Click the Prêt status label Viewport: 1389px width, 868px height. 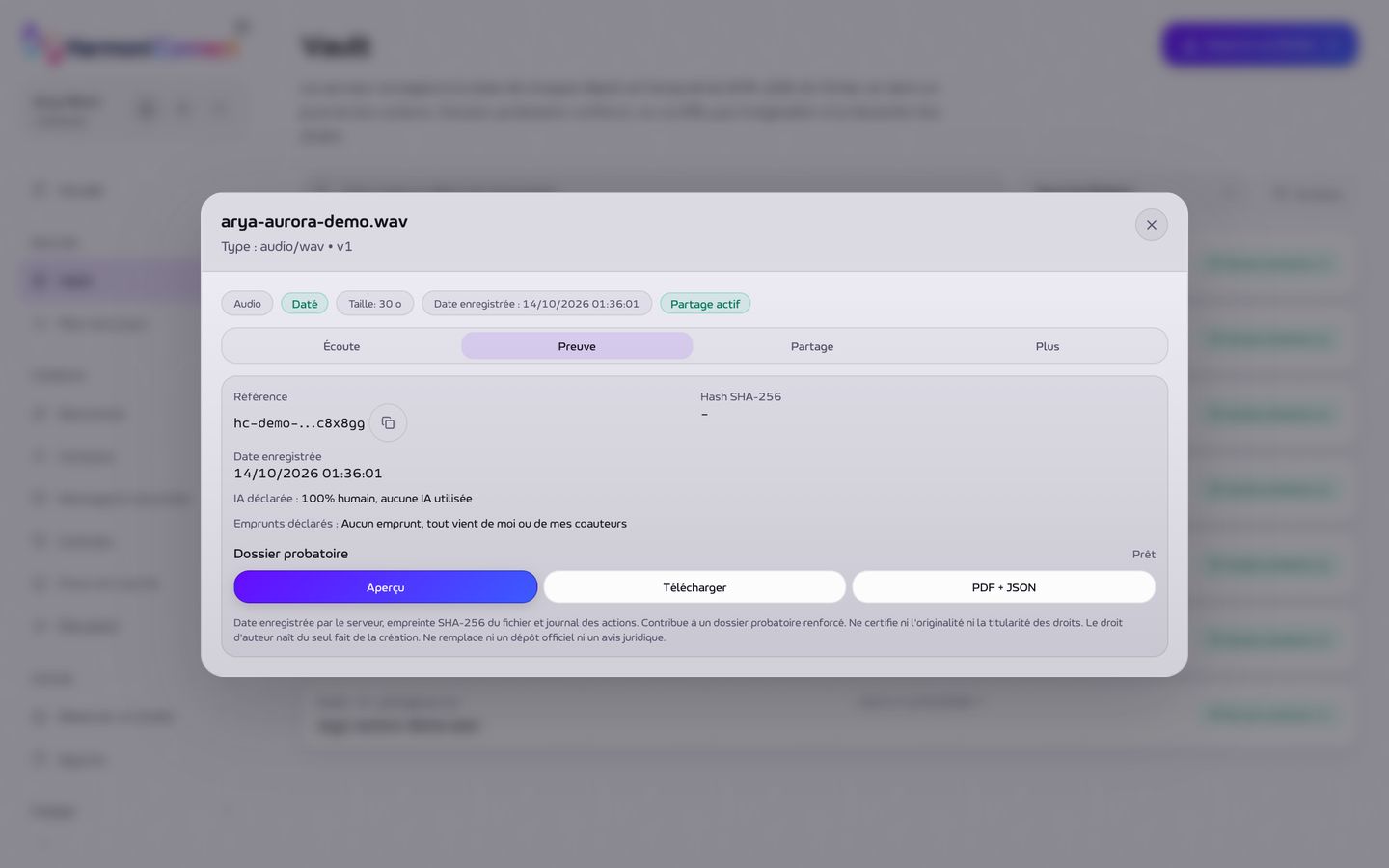[1144, 555]
